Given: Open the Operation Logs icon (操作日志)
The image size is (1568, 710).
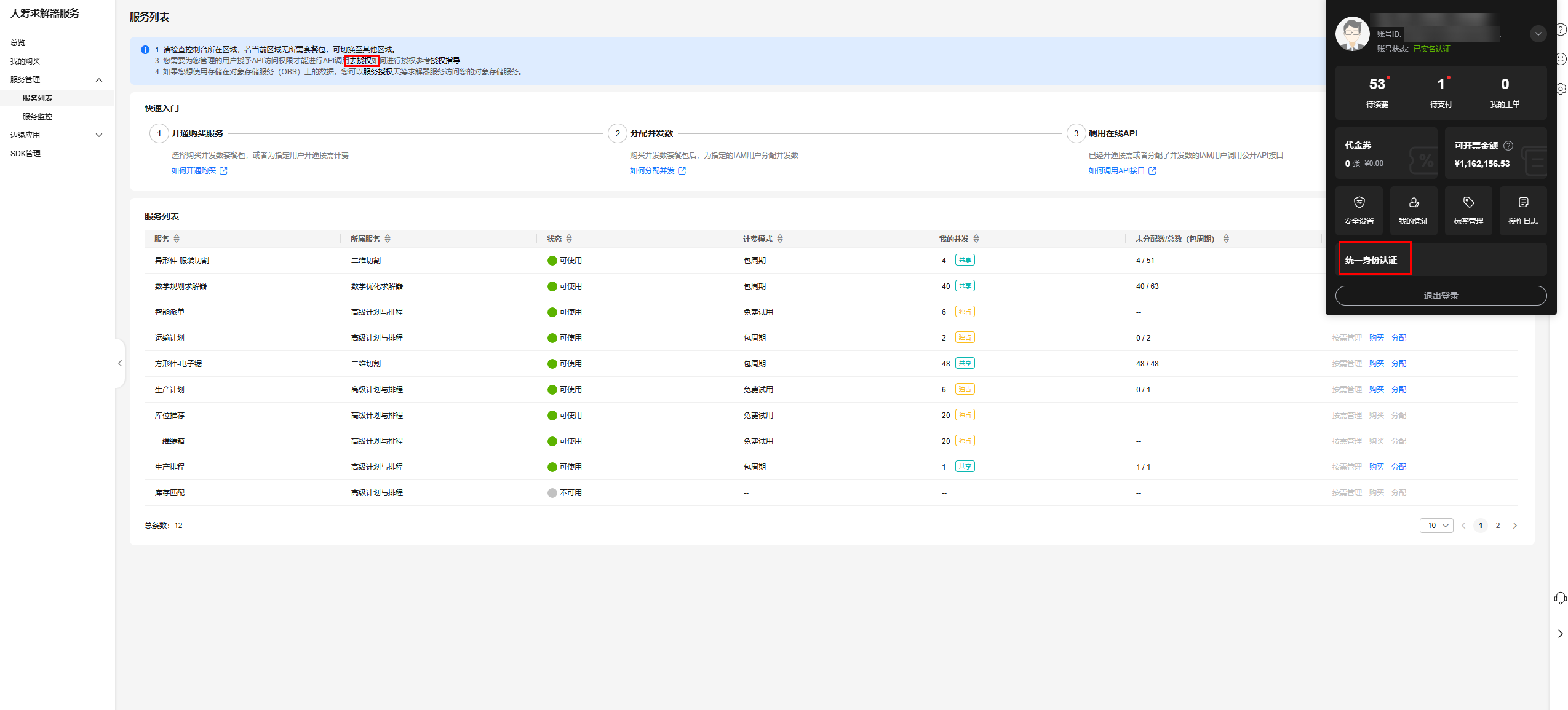Looking at the screenshot, I should 1522,210.
